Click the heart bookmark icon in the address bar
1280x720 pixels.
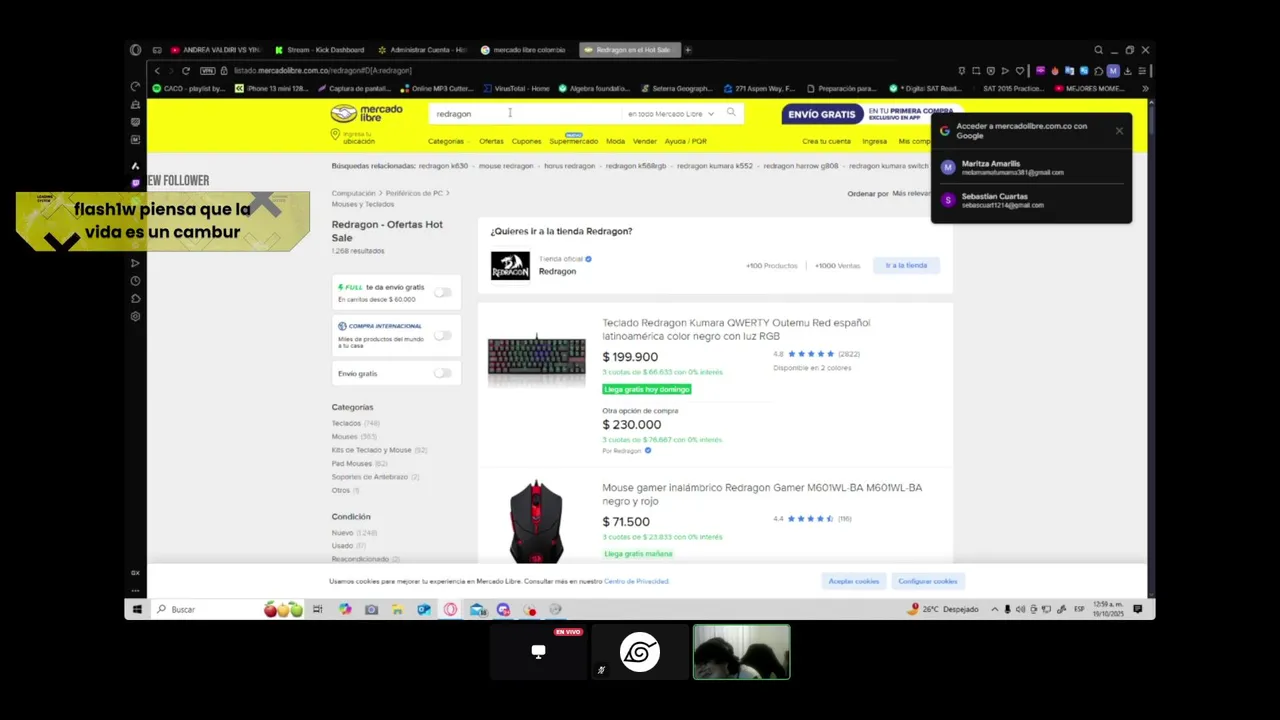click(x=1019, y=71)
